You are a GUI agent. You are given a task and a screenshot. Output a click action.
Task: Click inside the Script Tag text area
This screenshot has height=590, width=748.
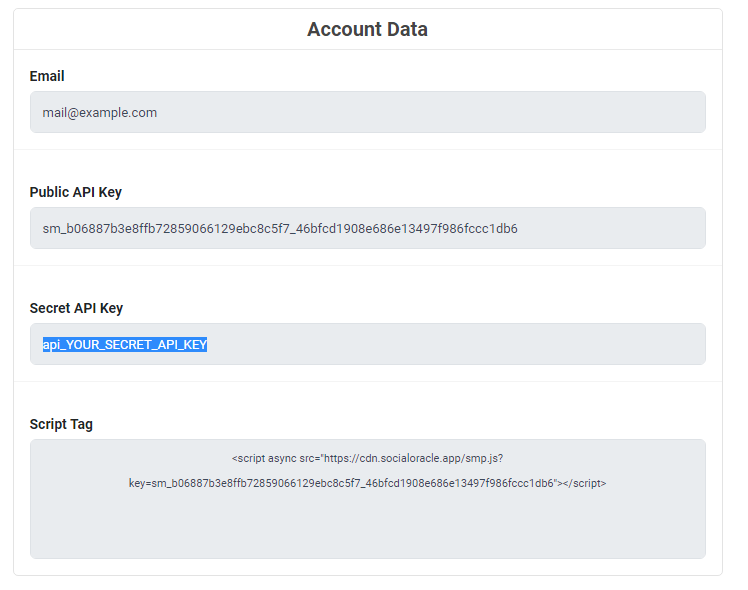[367, 499]
